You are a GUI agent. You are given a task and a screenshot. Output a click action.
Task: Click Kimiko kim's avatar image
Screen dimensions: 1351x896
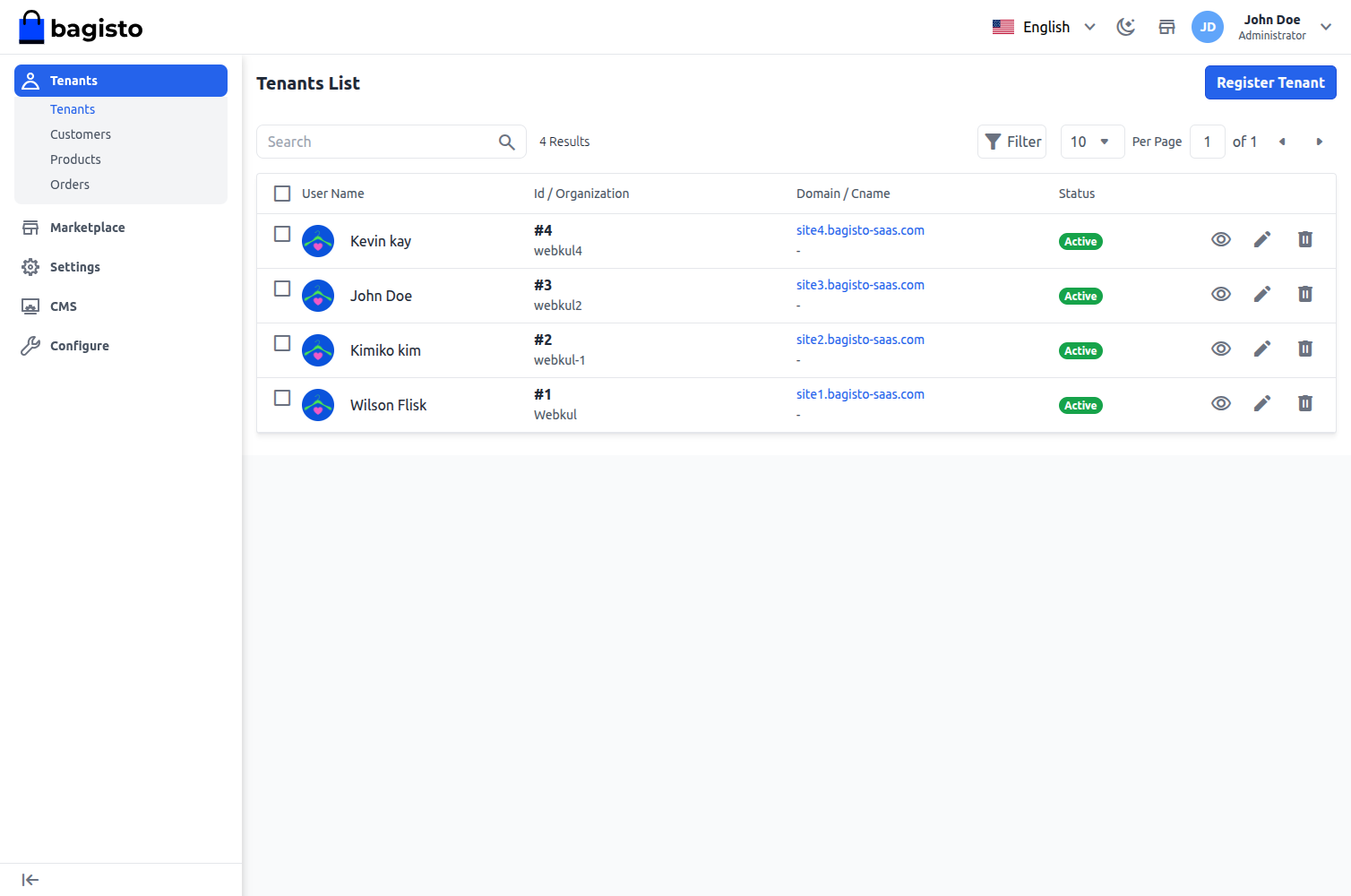tap(318, 350)
